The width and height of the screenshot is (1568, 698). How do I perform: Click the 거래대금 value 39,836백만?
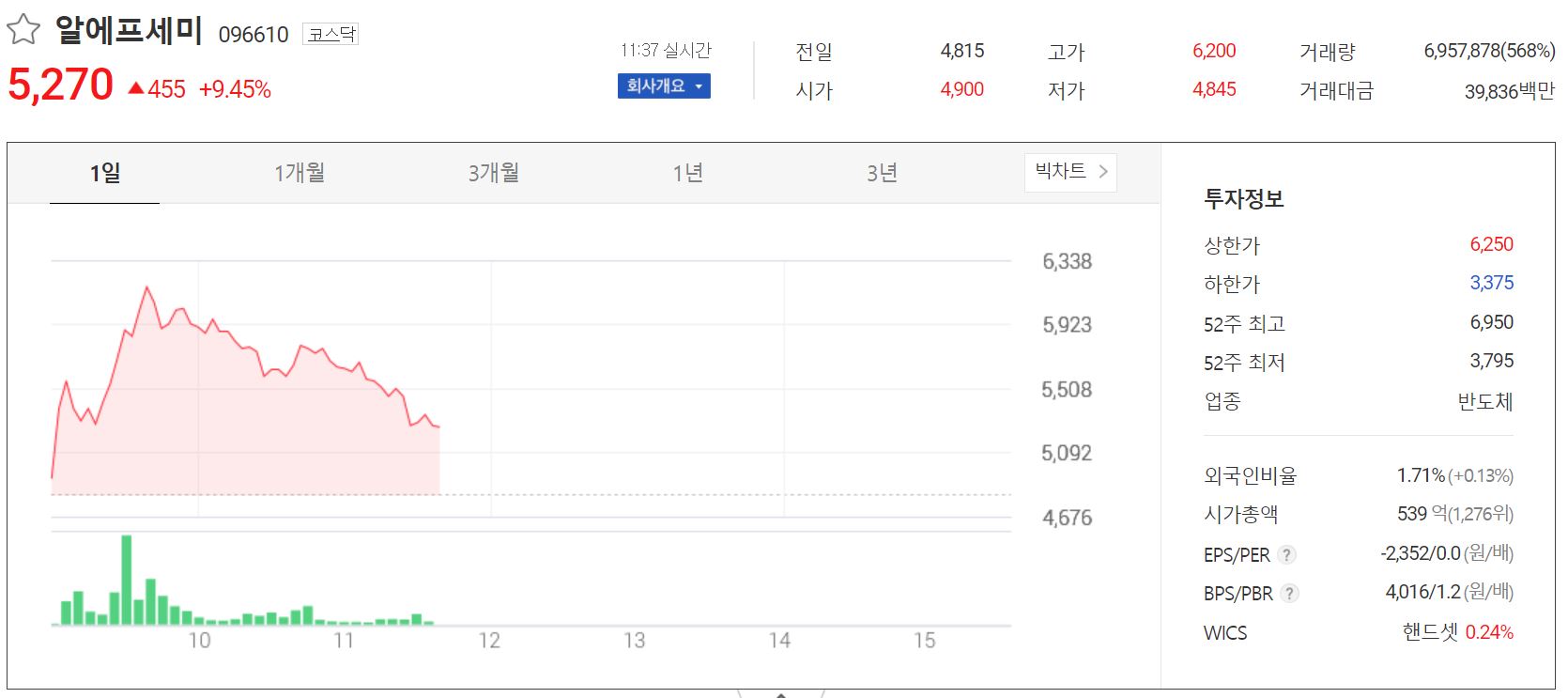[1510, 91]
